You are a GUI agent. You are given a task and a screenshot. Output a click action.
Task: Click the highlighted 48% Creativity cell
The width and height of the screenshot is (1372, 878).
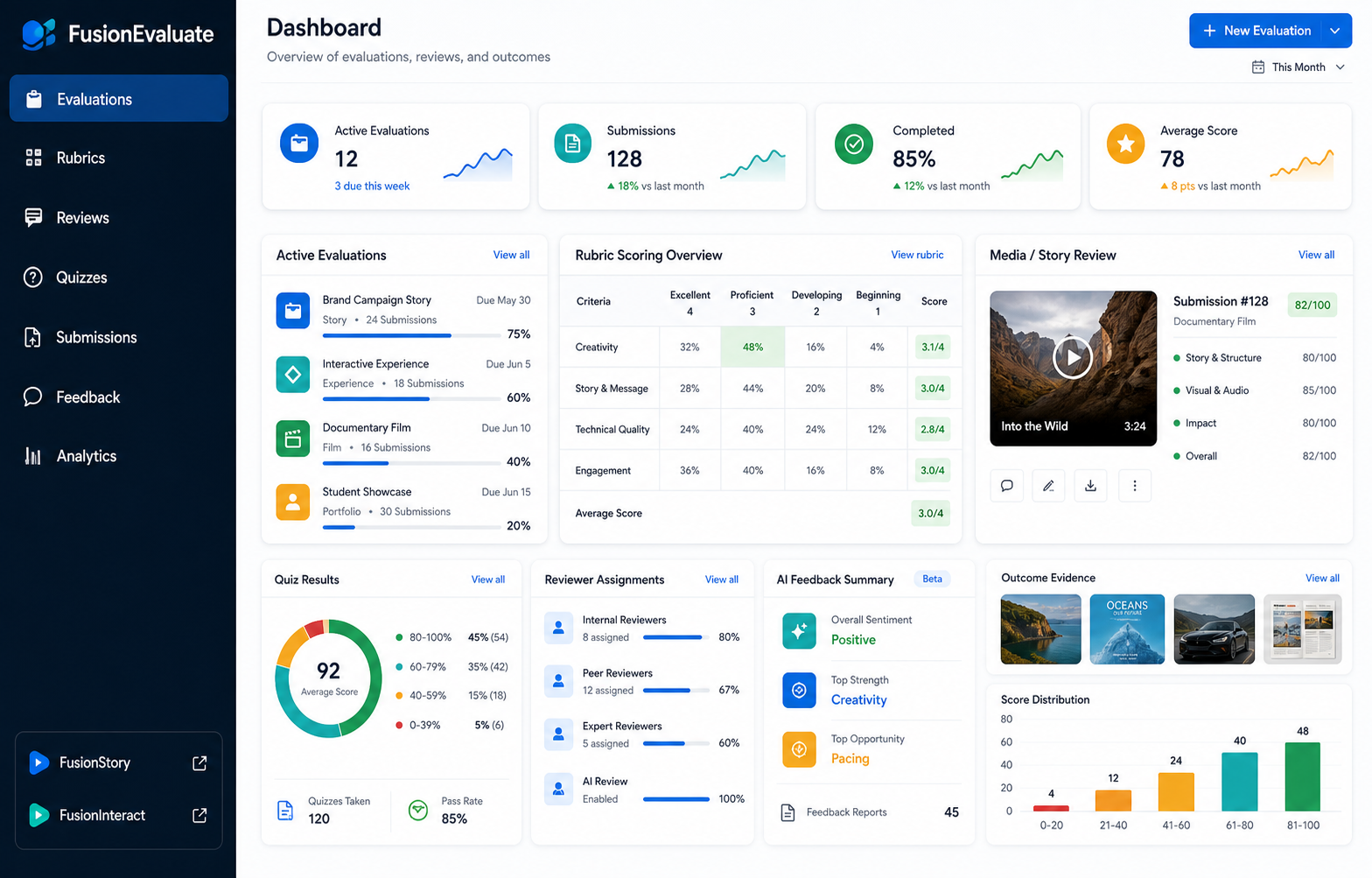coord(752,347)
